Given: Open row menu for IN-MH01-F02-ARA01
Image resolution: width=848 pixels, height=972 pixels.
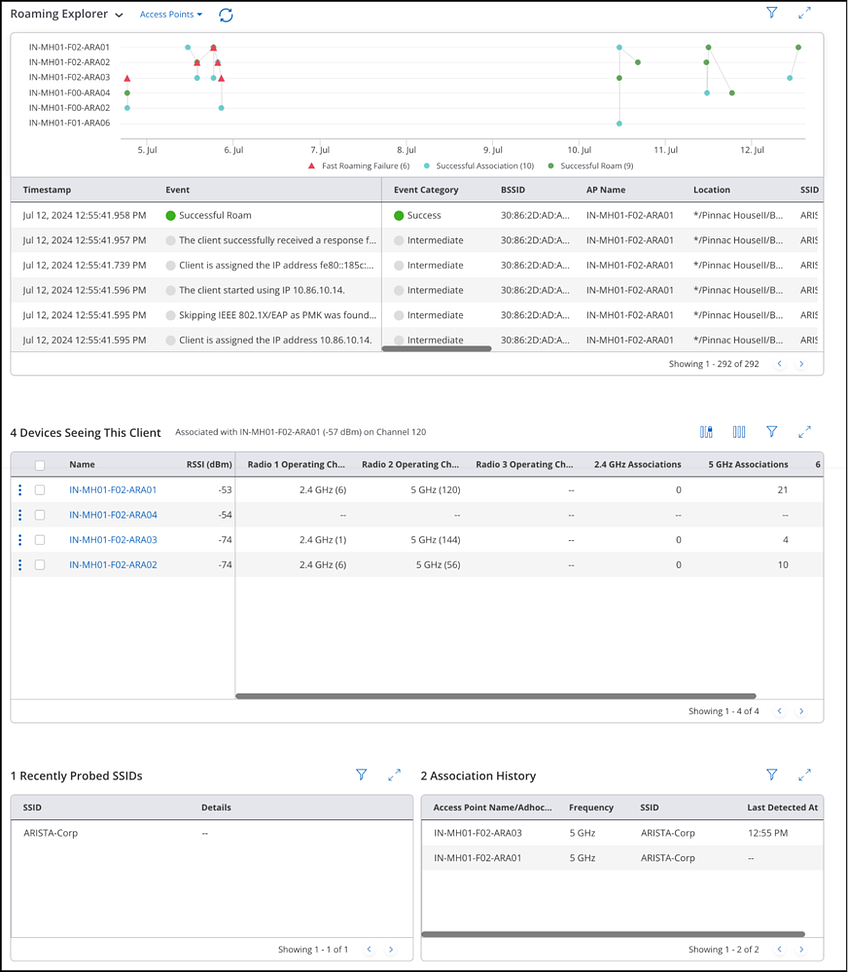Looking at the screenshot, I should pos(20,490).
